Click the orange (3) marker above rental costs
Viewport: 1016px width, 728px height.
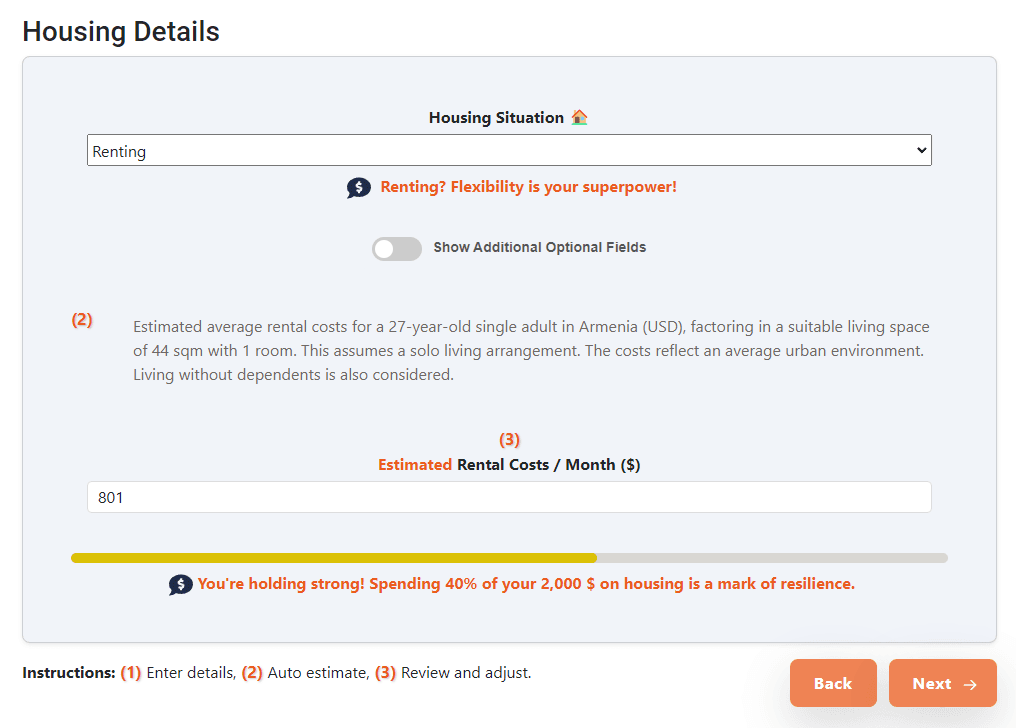510,439
